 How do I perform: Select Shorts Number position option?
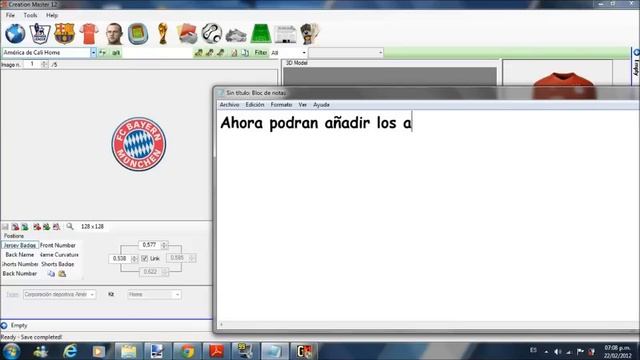(x=20, y=264)
